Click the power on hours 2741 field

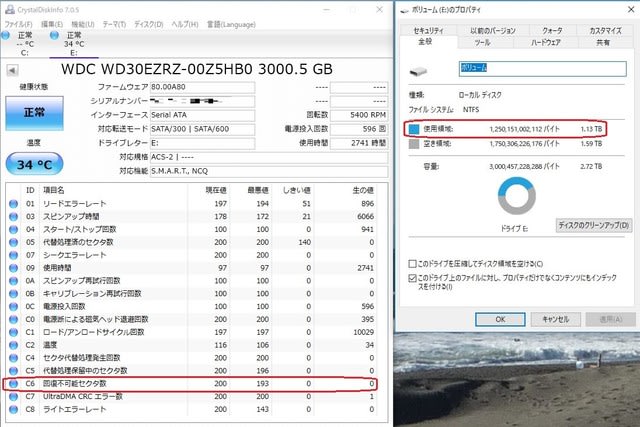pos(358,143)
